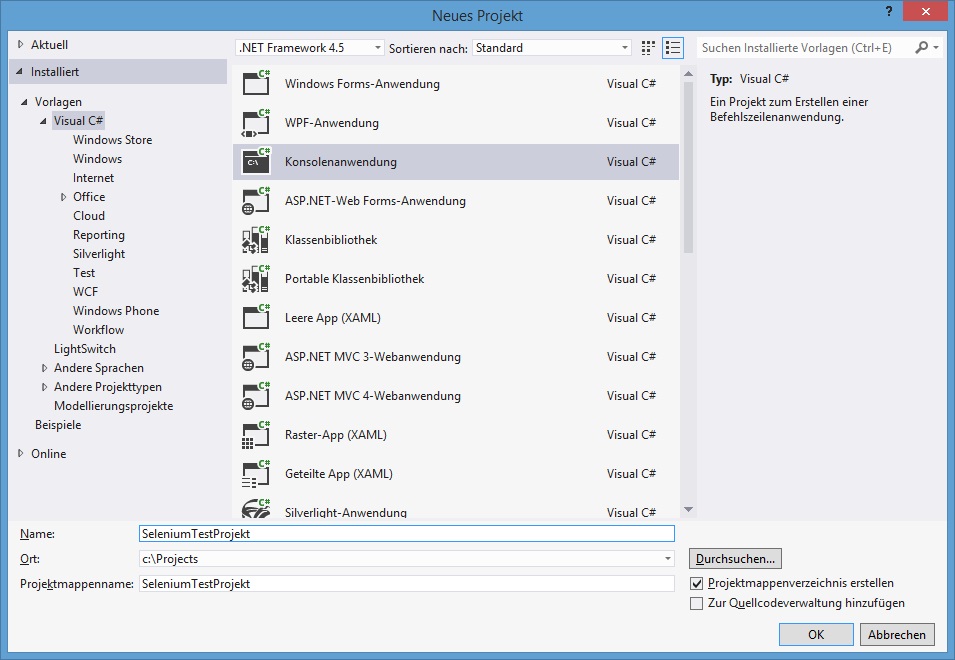955x660 pixels.
Task: Open the dialog help question mark
Action: [889, 11]
